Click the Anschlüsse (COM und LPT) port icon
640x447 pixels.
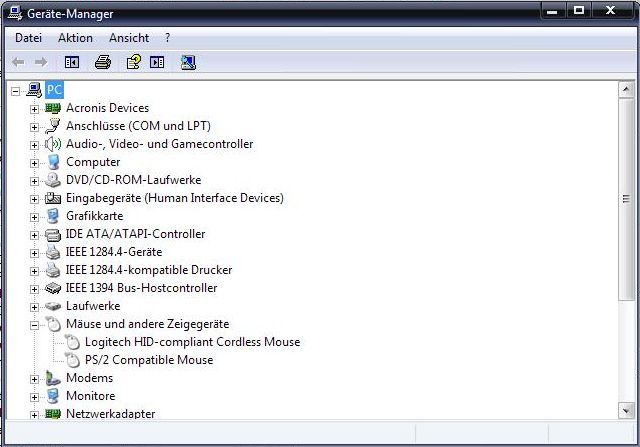coord(53,126)
